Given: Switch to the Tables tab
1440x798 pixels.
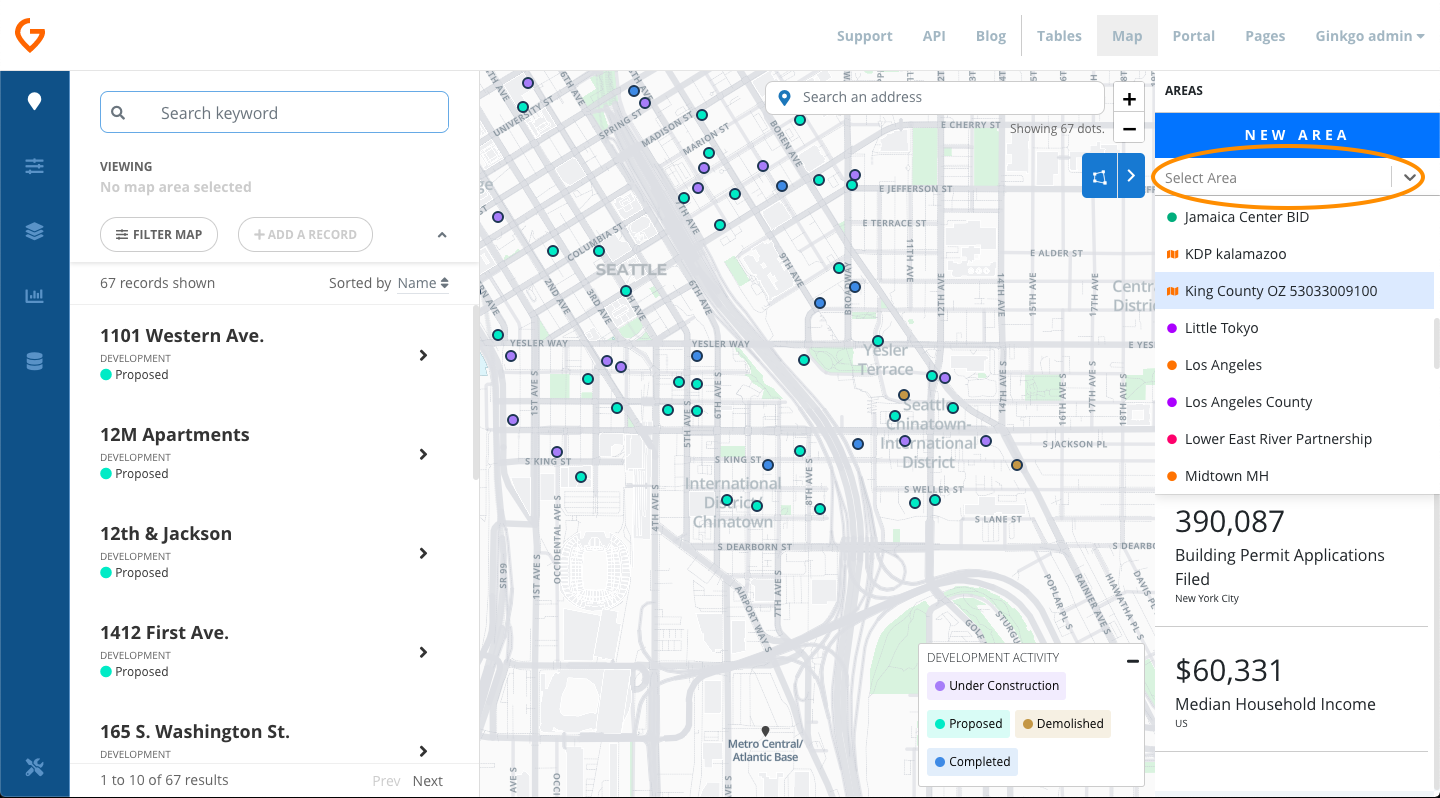Looking at the screenshot, I should (x=1059, y=36).
